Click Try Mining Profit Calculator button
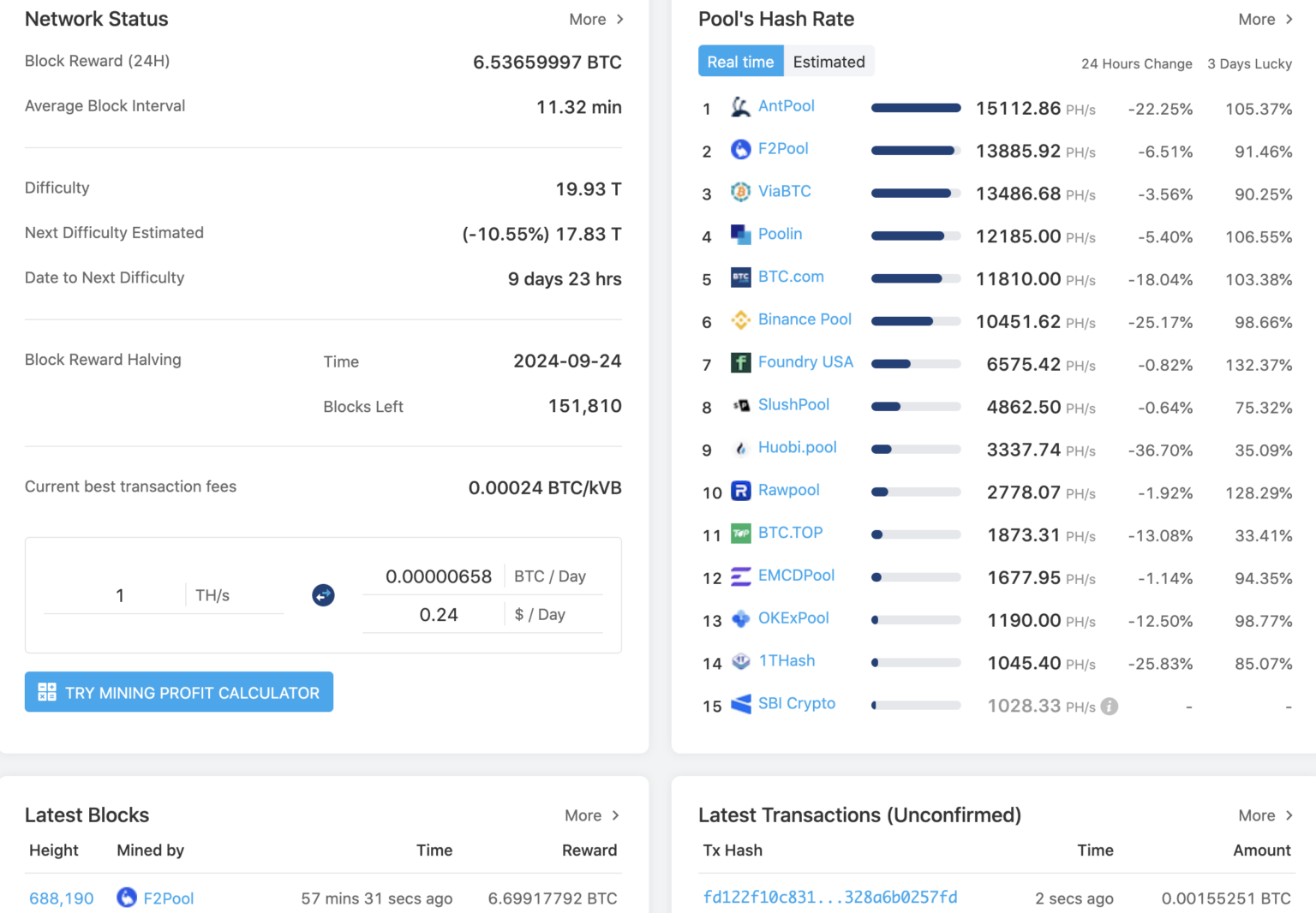This screenshot has height=913, width=1316. [x=179, y=692]
